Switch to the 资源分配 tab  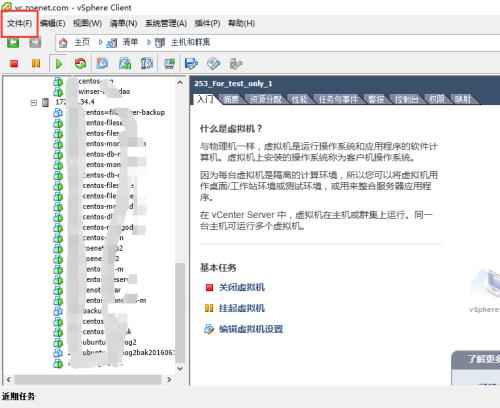266,99
